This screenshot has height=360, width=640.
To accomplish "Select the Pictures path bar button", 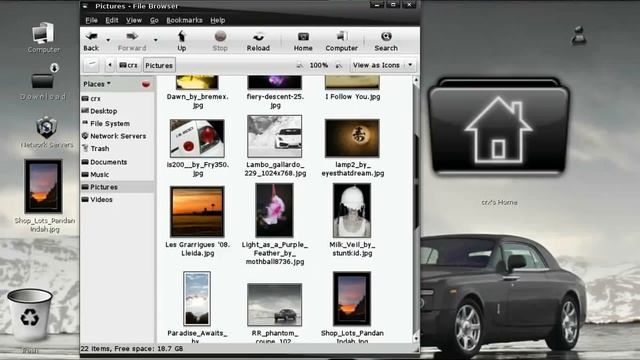I will [159, 65].
